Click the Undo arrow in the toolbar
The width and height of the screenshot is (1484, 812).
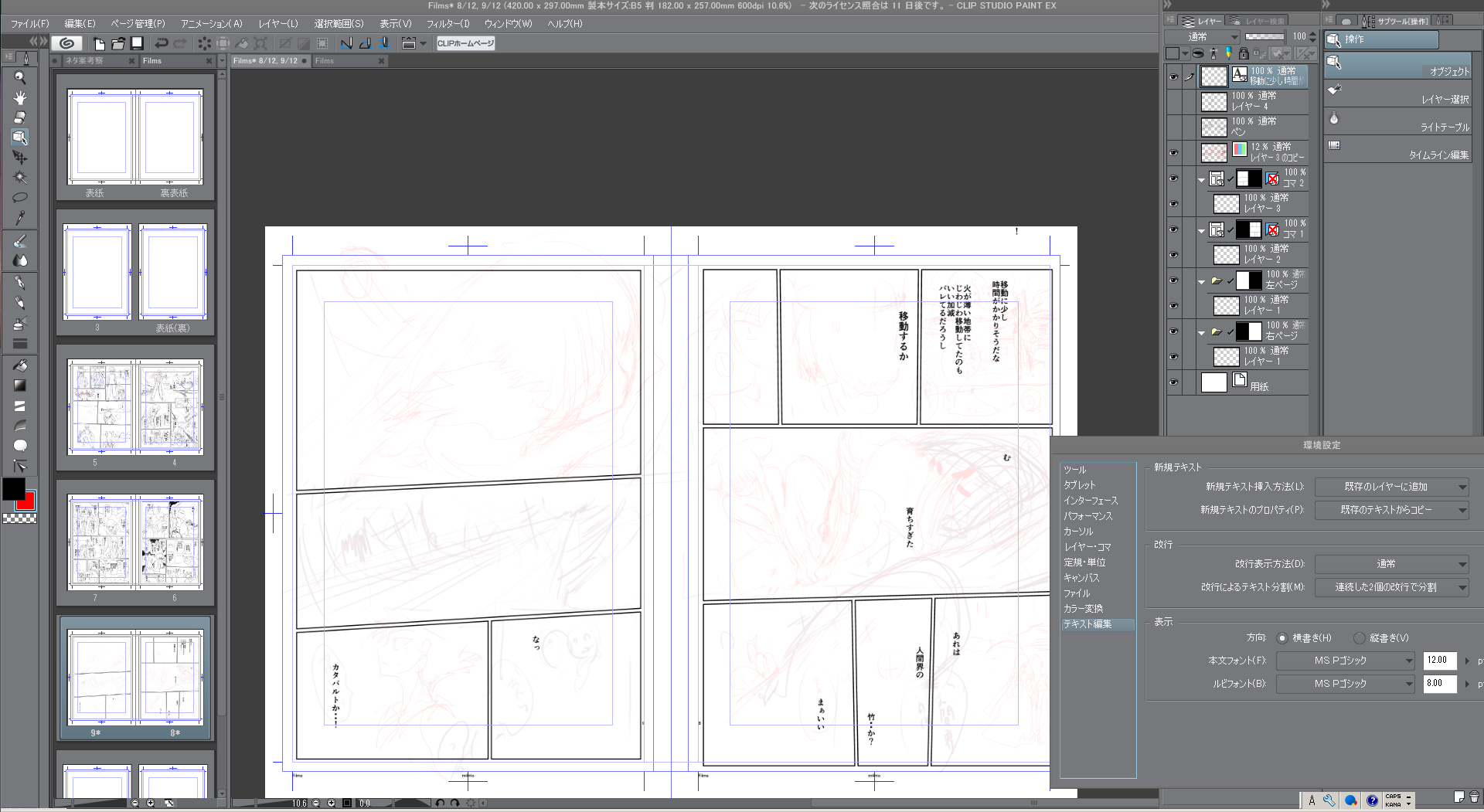click(x=161, y=43)
